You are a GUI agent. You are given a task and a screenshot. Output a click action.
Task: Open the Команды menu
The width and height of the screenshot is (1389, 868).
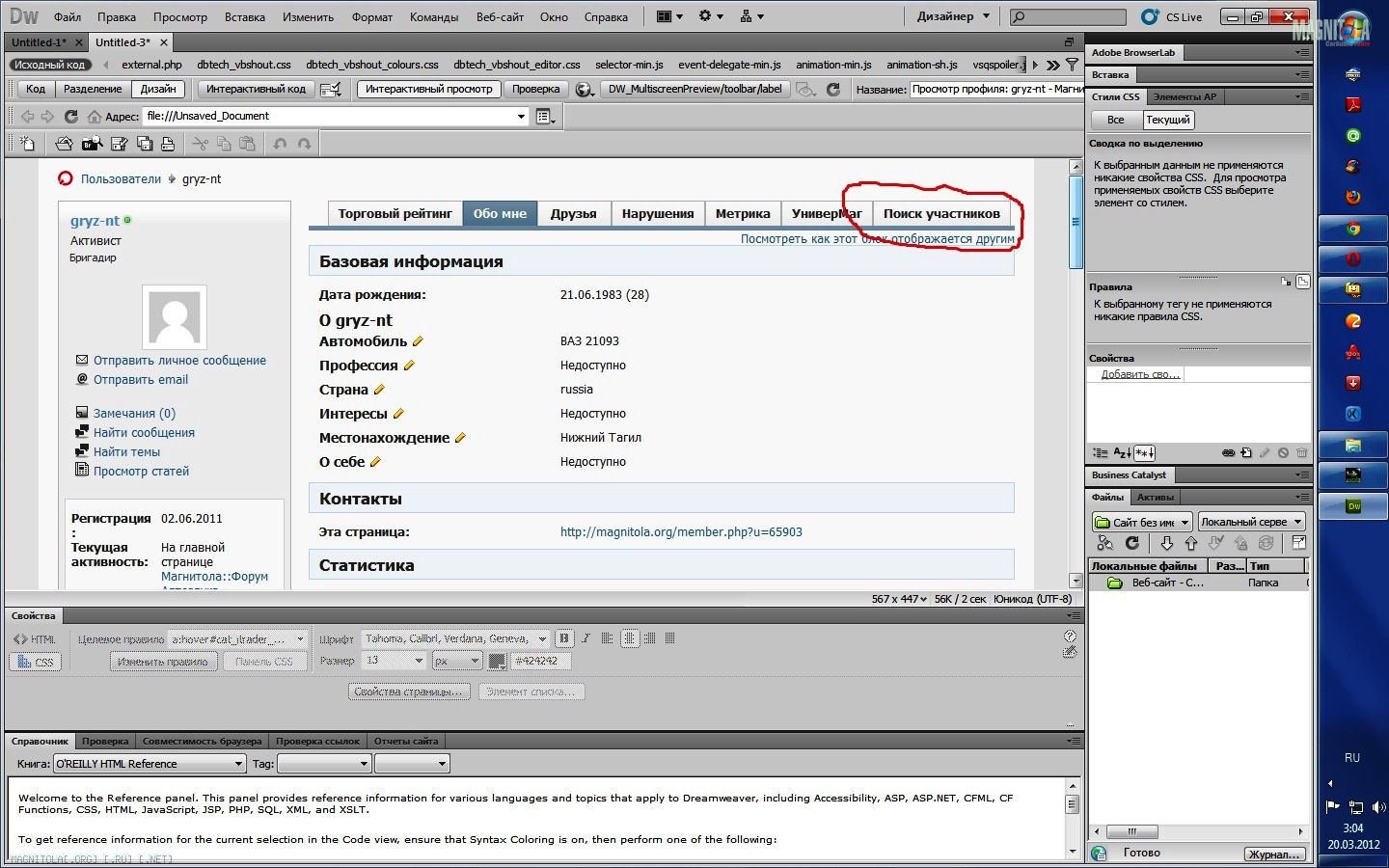click(x=434, y=17)
